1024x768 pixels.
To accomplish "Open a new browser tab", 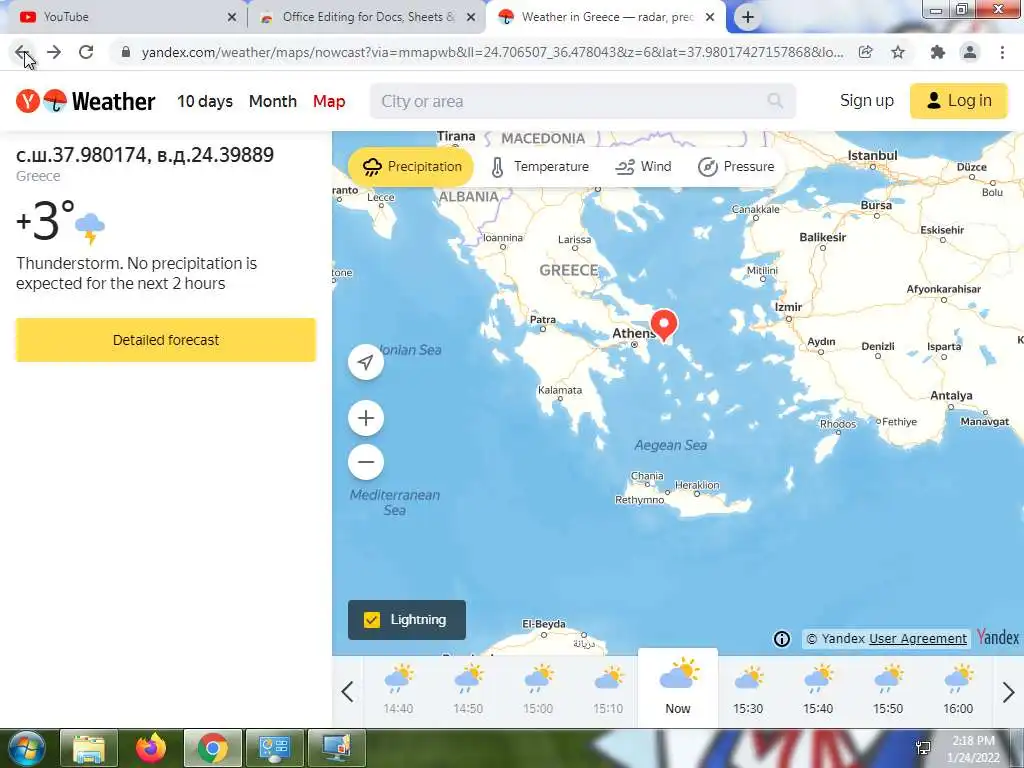I will pos(748,17).
